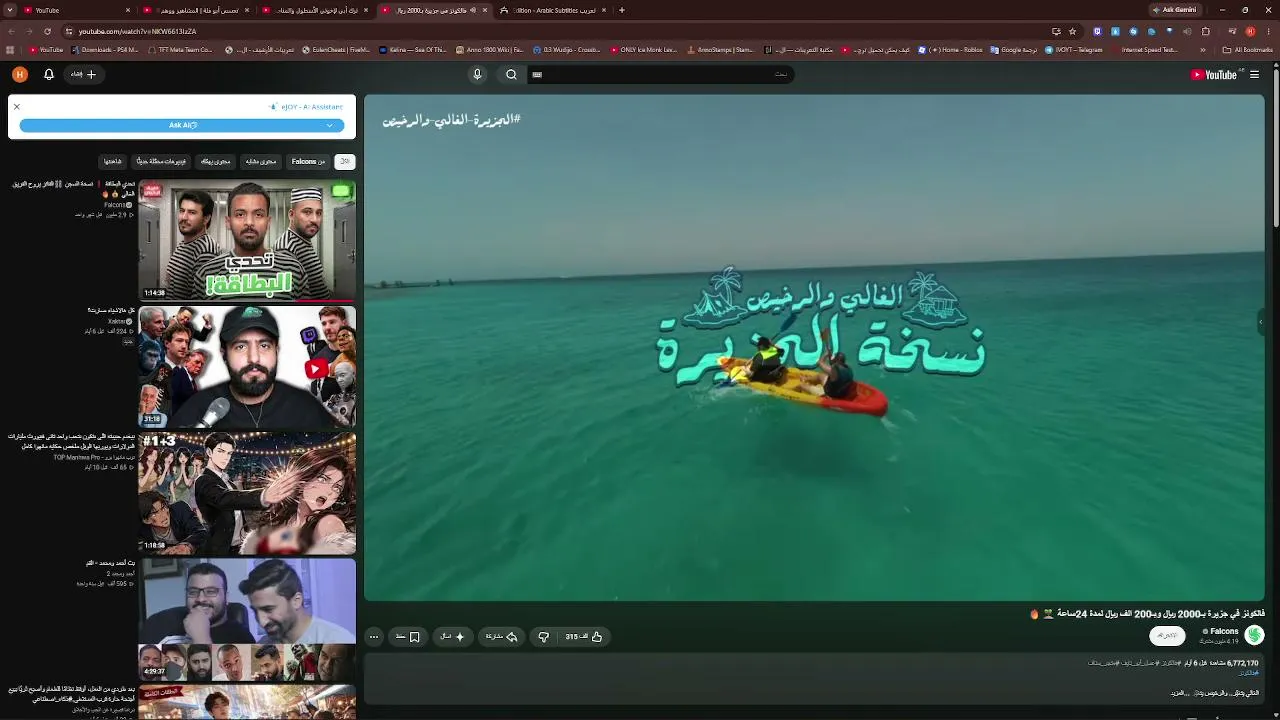
Task: Share the video
Action: coord(503,636)
